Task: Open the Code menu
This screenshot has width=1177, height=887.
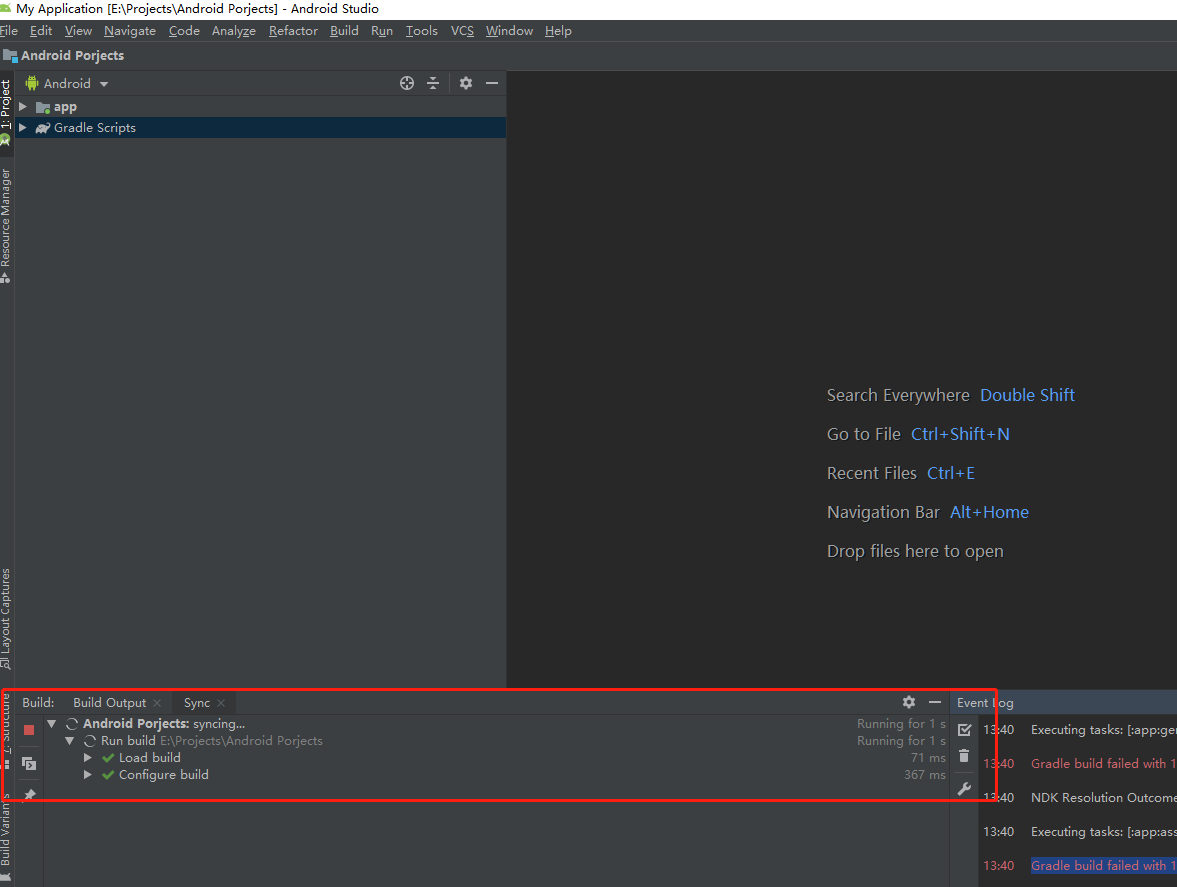Action: tap(184, 31)
